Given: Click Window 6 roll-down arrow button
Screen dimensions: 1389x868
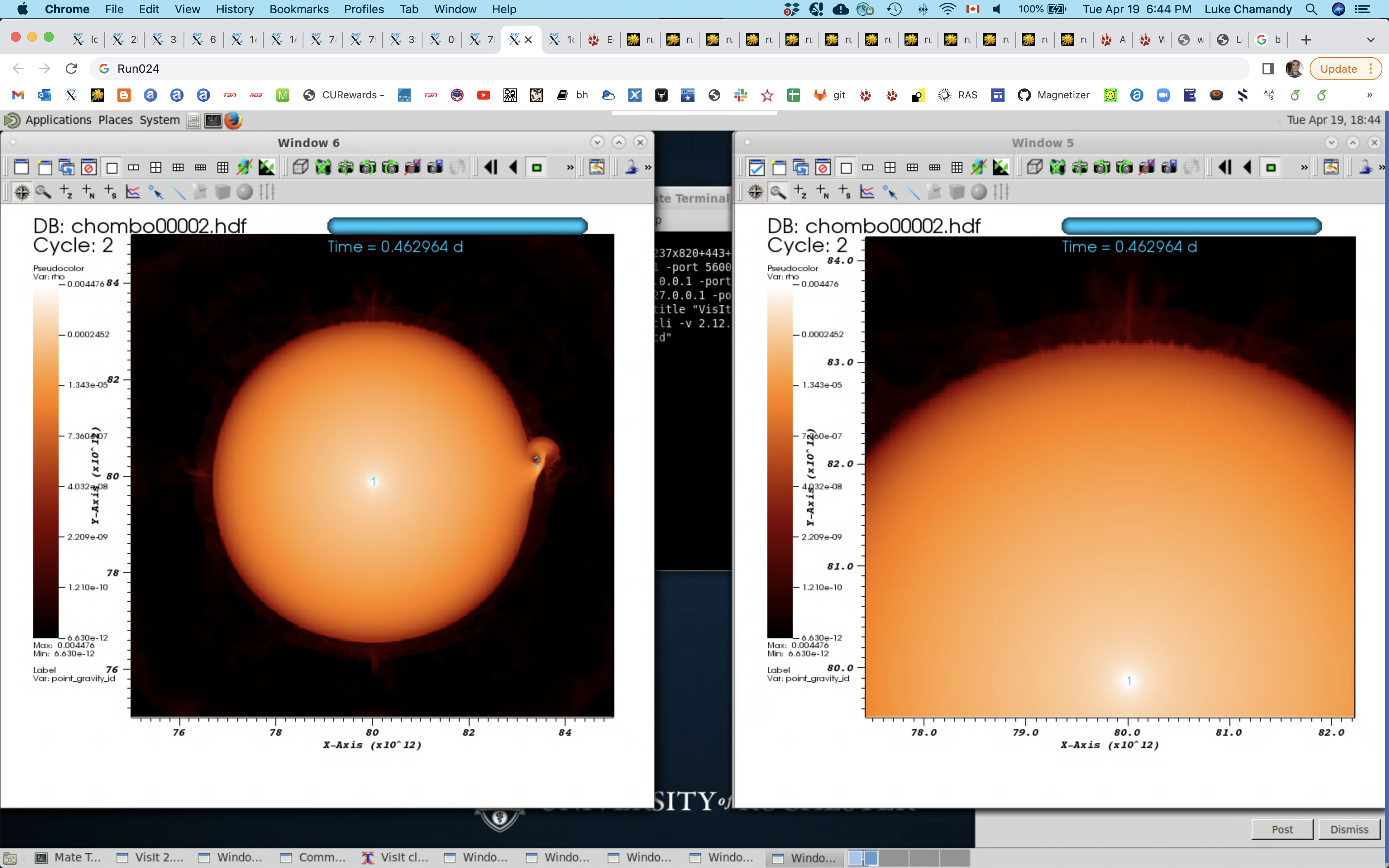Looking at the screenshot, I should coord(597,142).
